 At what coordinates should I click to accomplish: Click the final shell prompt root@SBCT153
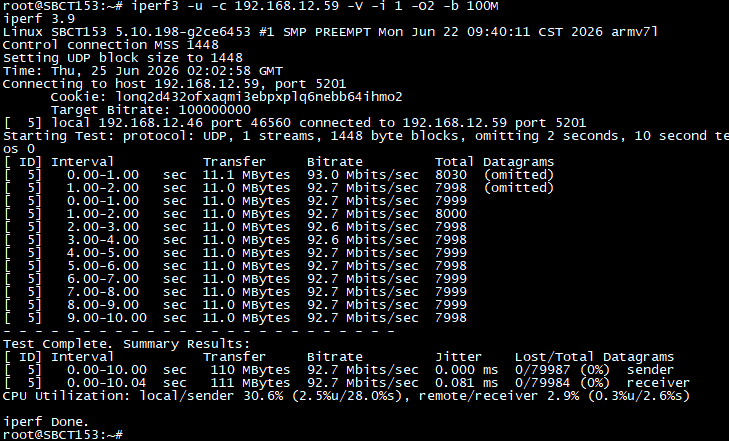[x=62, y=435]
